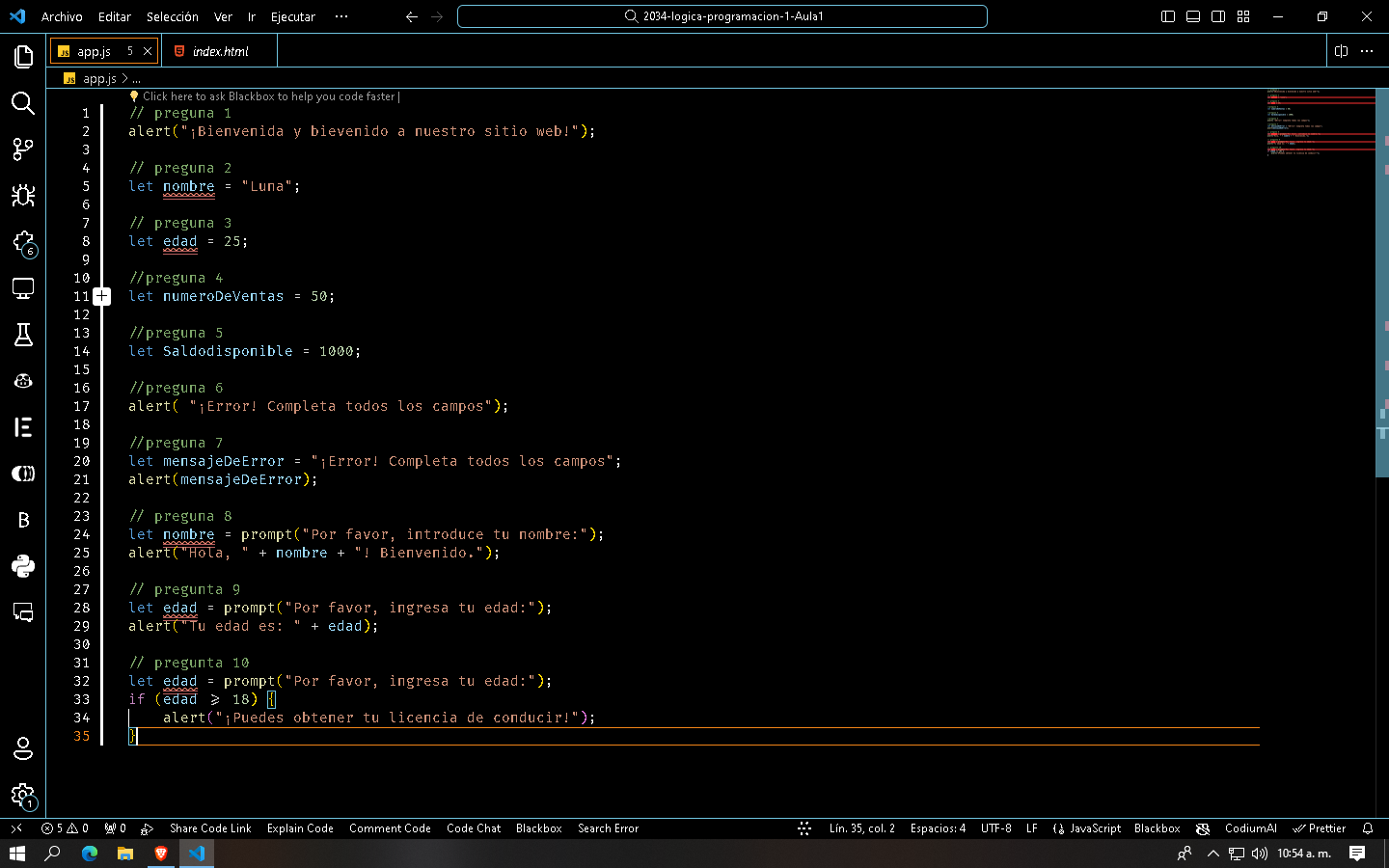Viewport: 1389px width, 868px height.
Task: Open the Ver menu
Action: [x=223, y=16]
